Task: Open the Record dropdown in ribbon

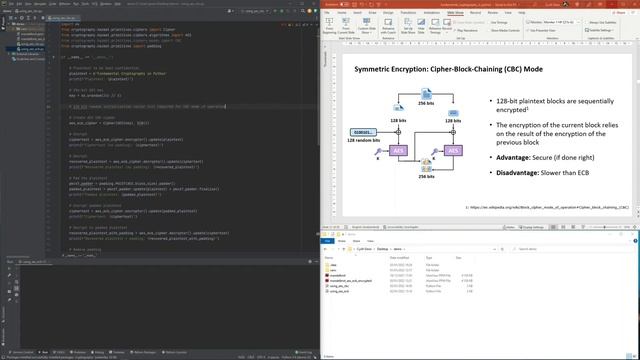Action: pyautogui.click(x=447, y=25)
